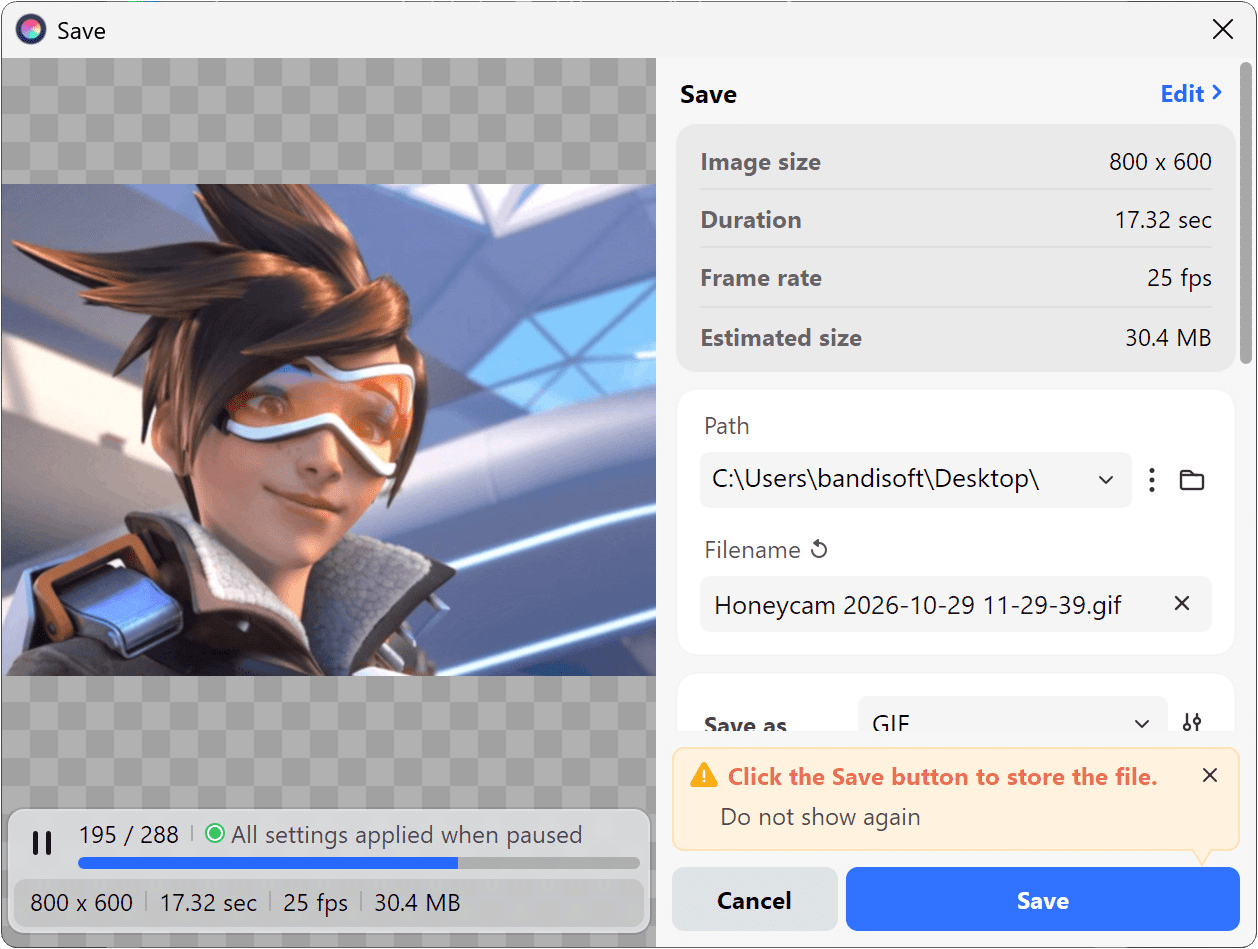
Task: Click the blue Save button
Action: 1042,900
